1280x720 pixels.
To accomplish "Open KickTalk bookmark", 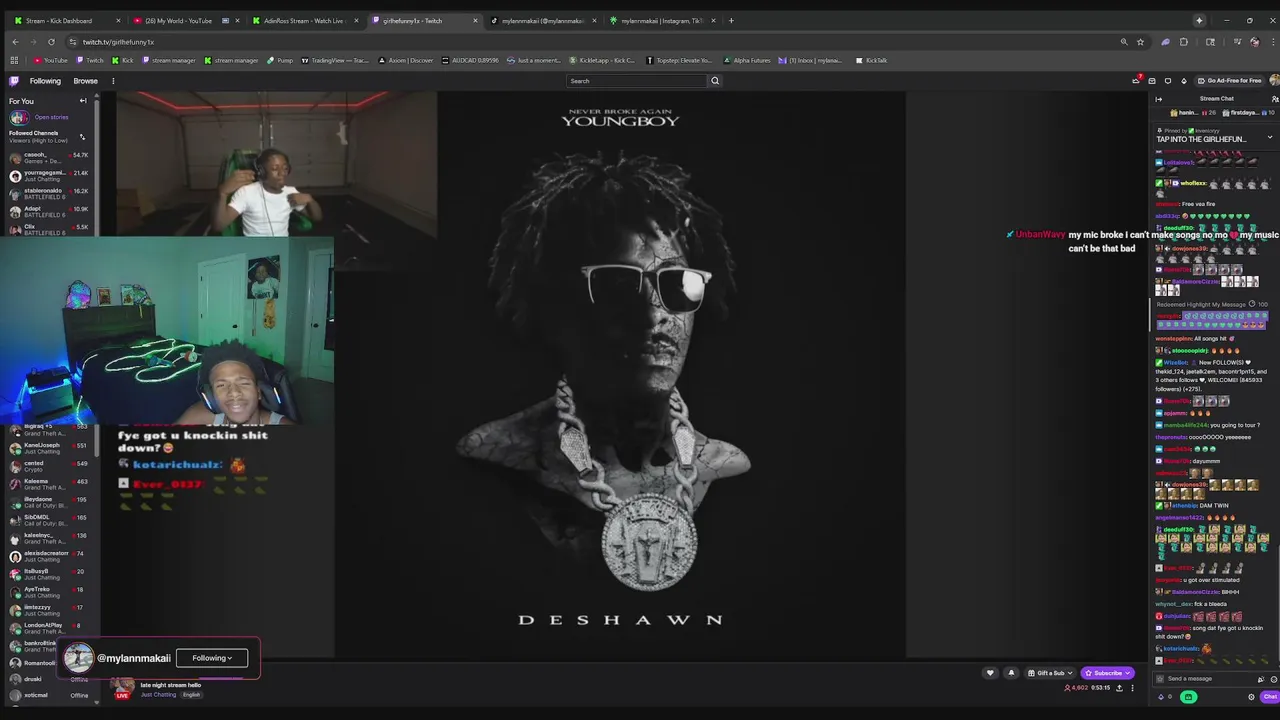I will click(871, 60).
